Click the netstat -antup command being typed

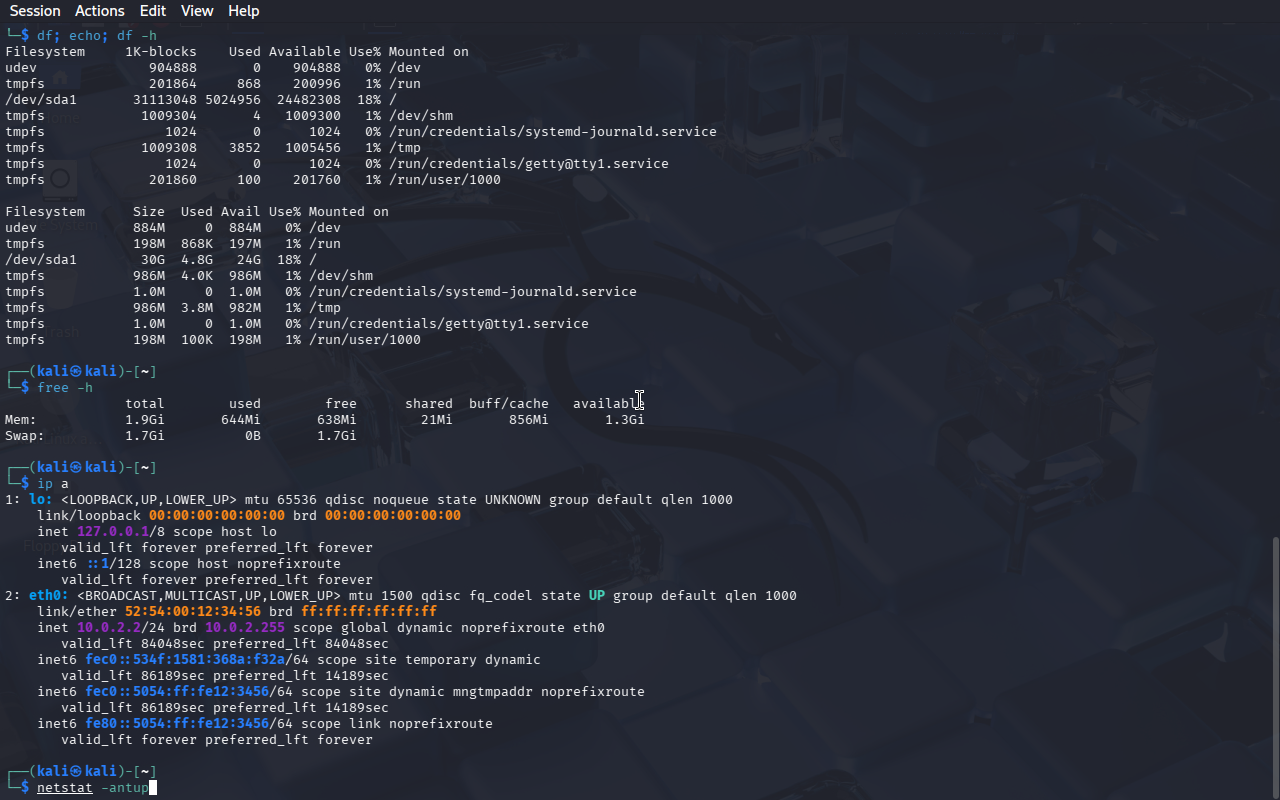point(92,788)
